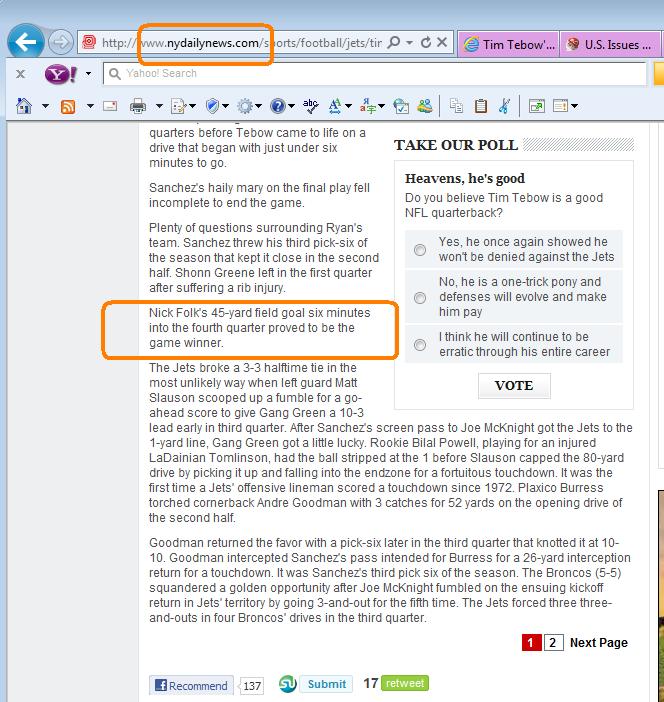
Task: Click the 'TAKE OUR POLL' heading
Action: (x=456, y=145)
